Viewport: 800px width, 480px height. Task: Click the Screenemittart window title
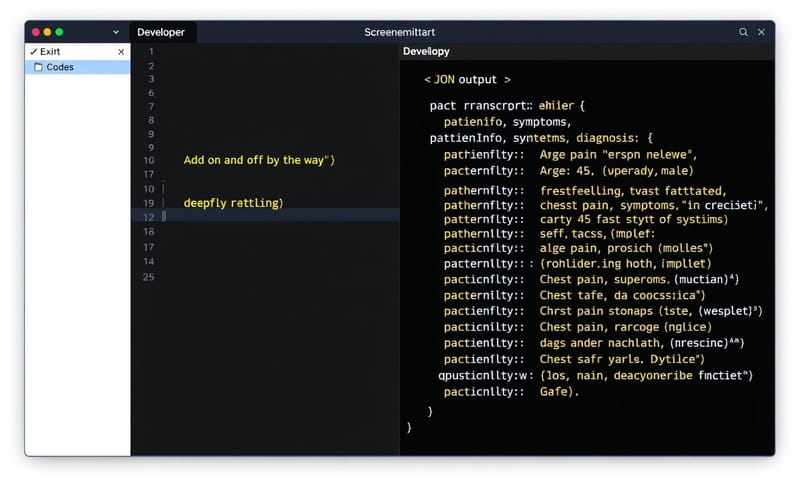[x=400, y=32]
